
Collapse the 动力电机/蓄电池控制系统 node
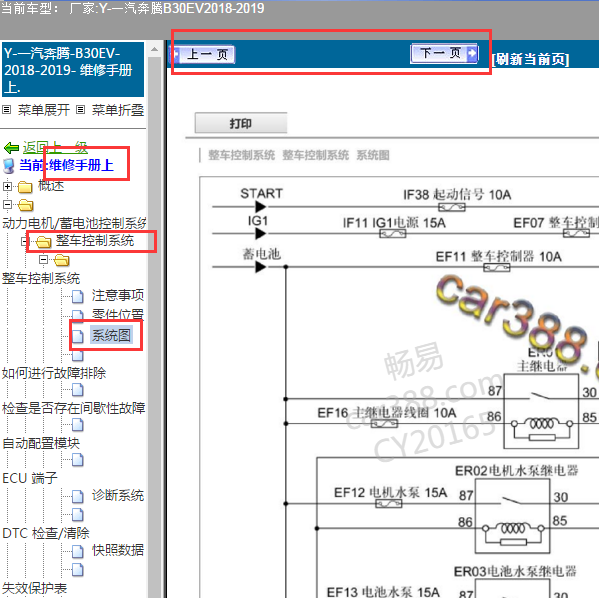pos(7,204)
